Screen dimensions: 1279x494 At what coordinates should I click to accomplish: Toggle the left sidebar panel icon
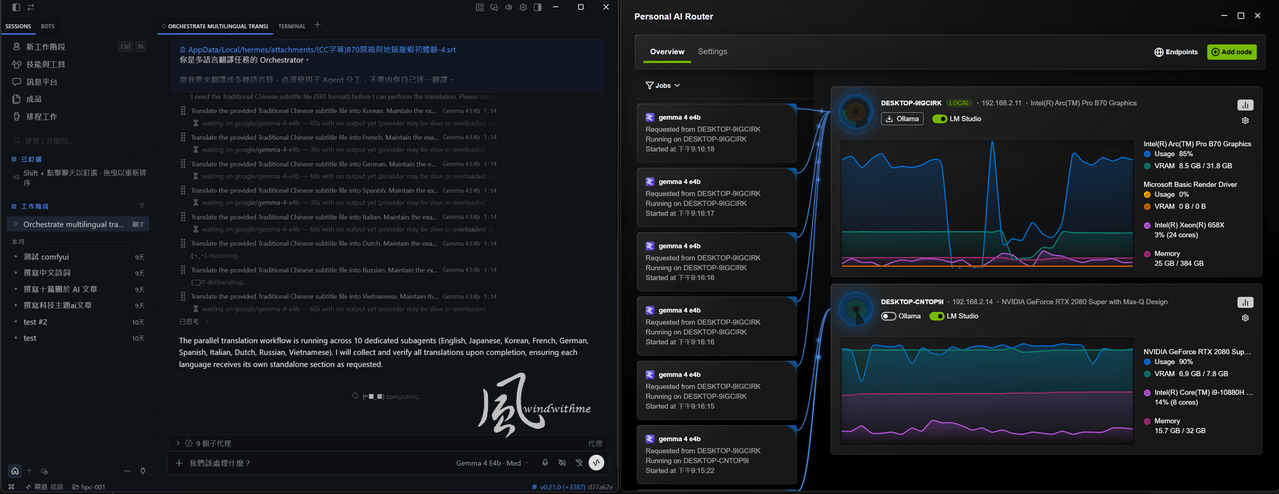coord(16,7)
